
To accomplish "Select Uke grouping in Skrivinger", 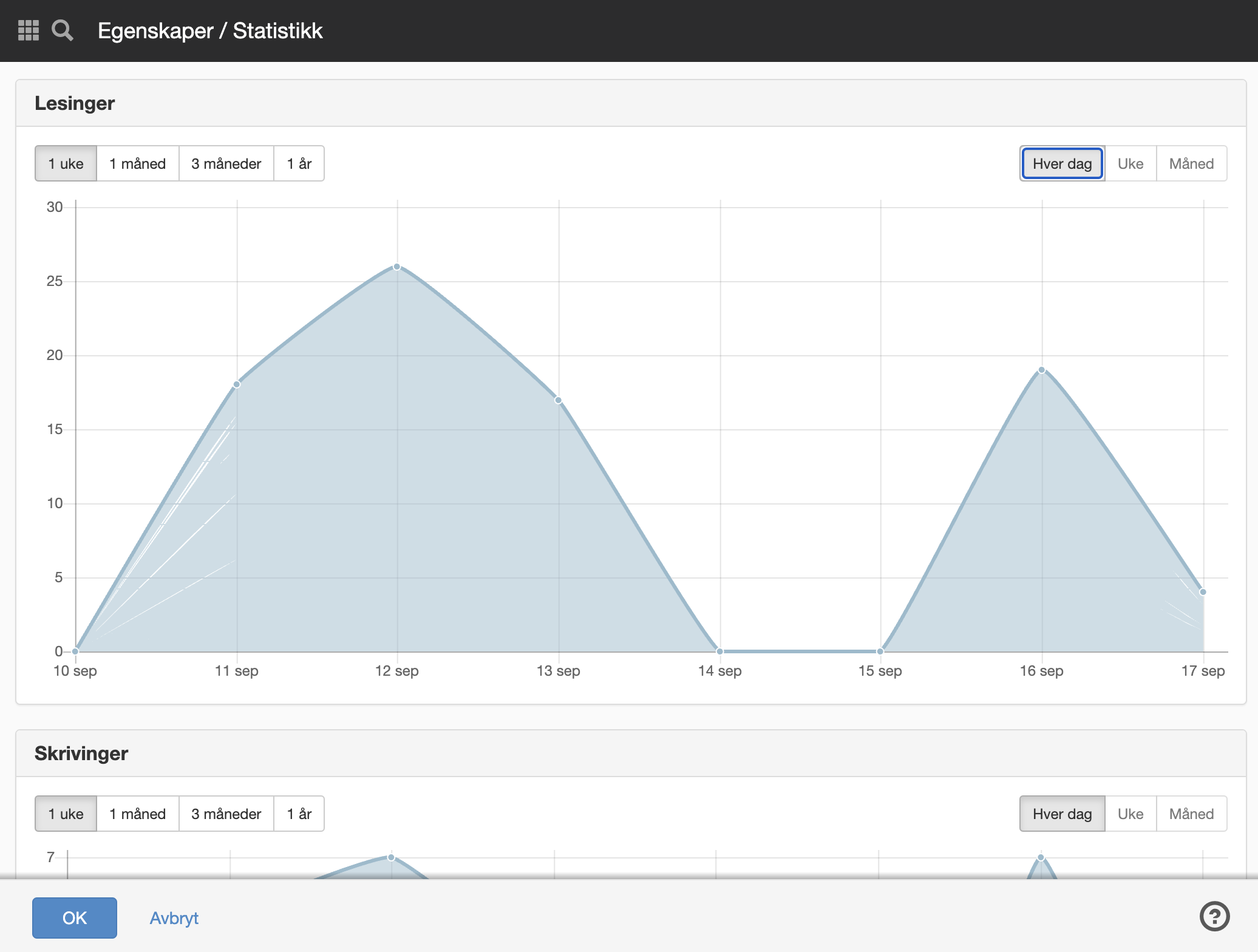I will 1130,814.
